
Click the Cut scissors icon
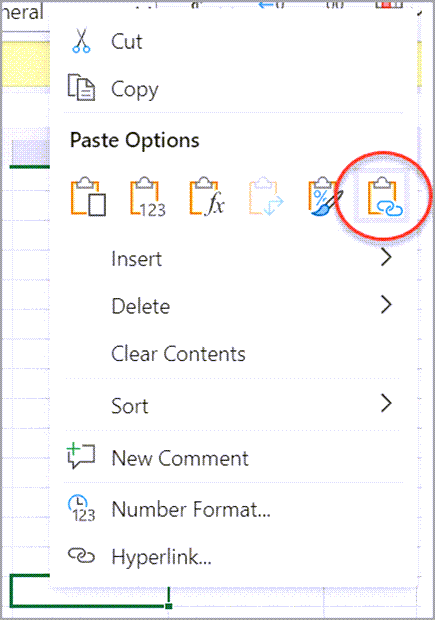point(81,40)
